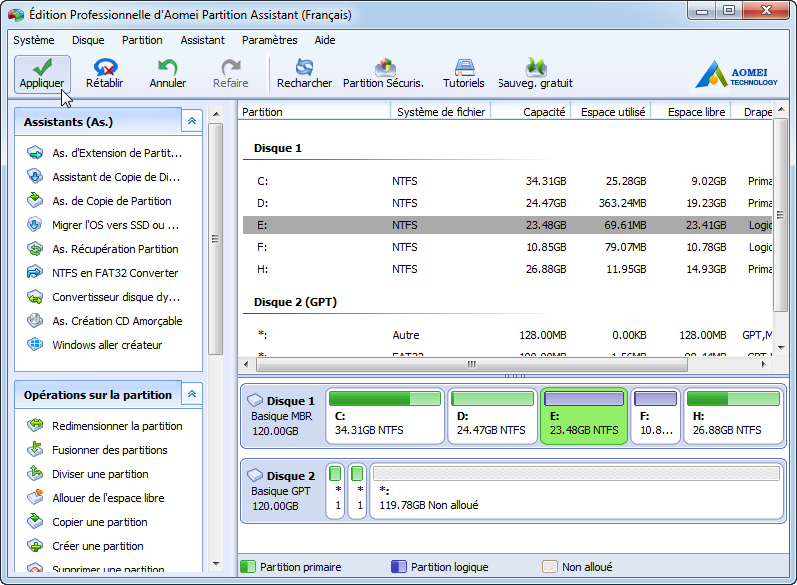Click Disque 2 Basique GPT label
Screen dimensions: 797x585
(x=283, y=490)
